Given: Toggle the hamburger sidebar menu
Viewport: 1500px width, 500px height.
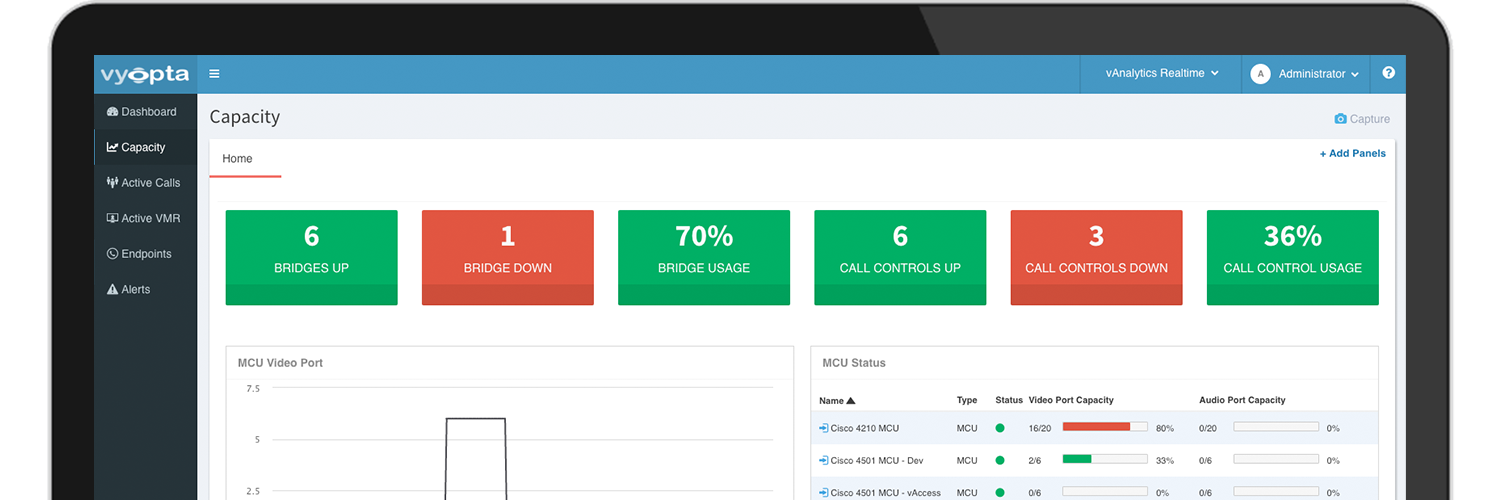Looking at the screenshot, I should coord(214,74).
